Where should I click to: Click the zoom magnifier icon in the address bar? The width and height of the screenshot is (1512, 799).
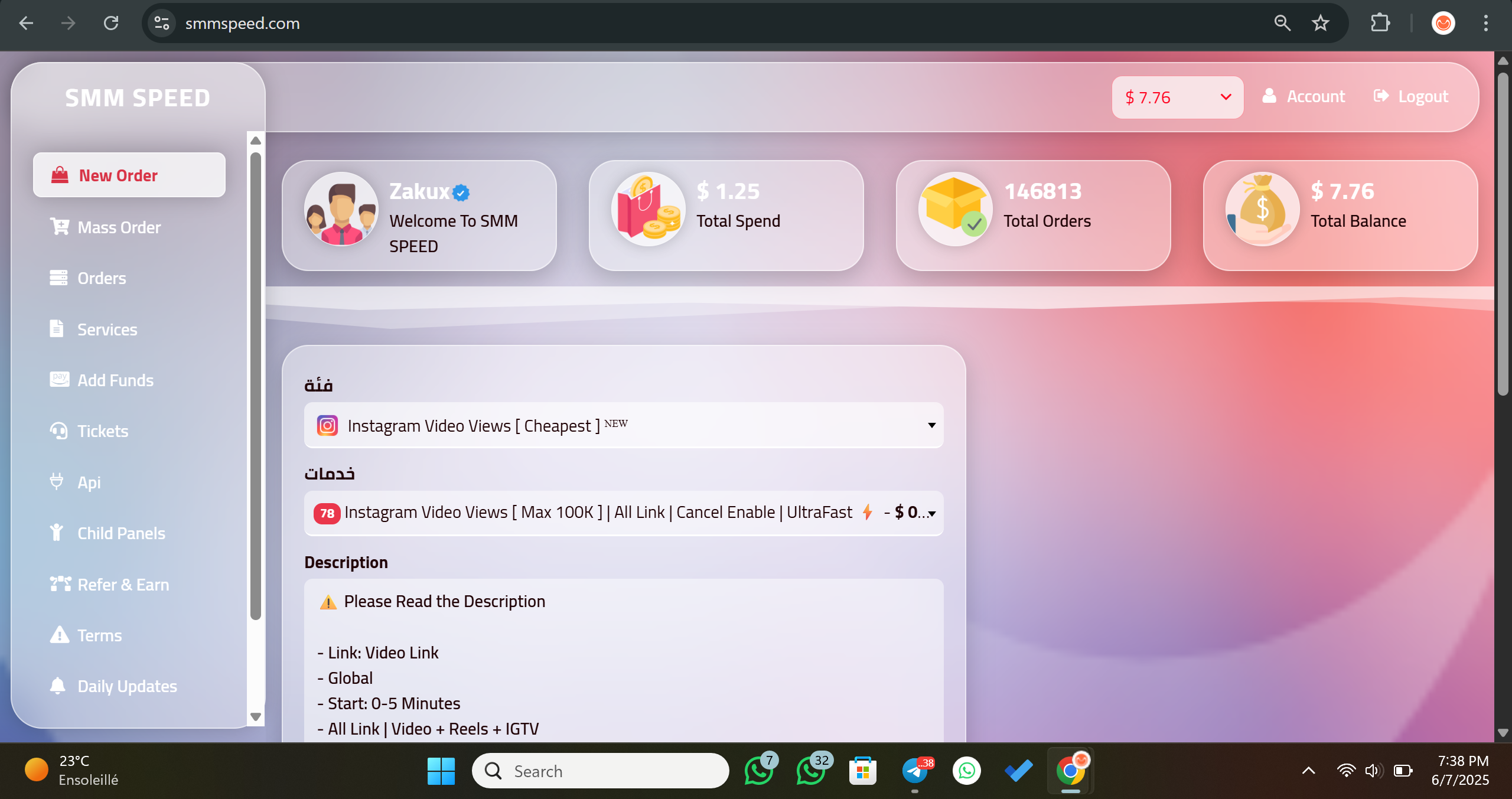[x=1282, y=23]
